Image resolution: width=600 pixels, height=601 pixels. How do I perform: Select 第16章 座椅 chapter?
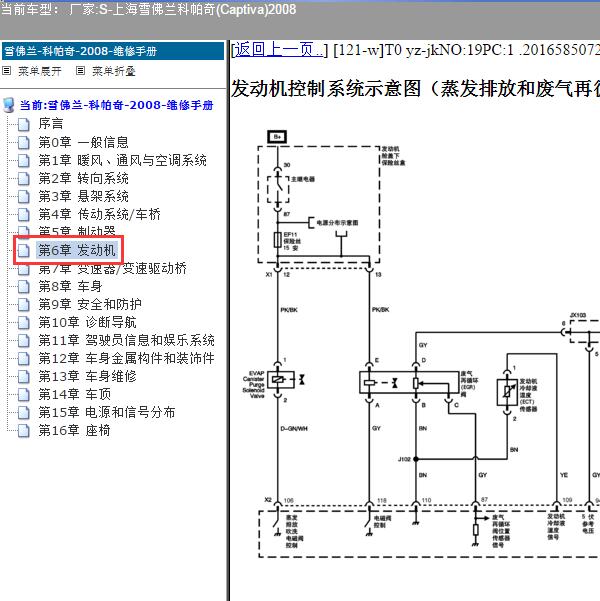point(74,430)
